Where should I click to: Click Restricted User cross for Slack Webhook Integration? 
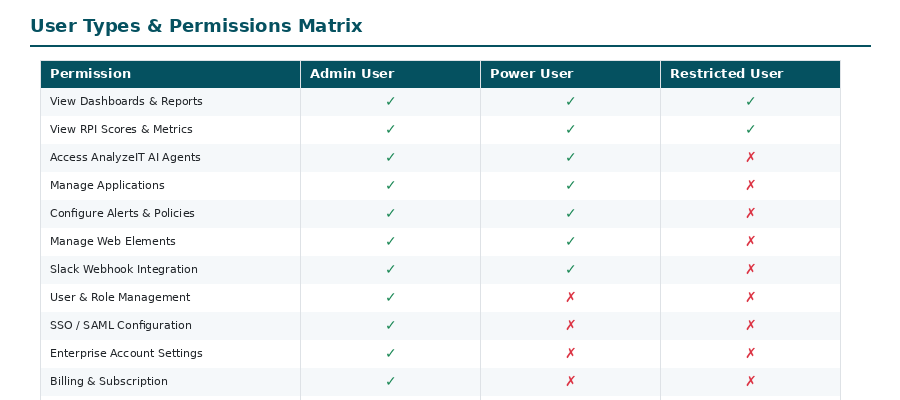pyautogui.click(x=750, y=269)
